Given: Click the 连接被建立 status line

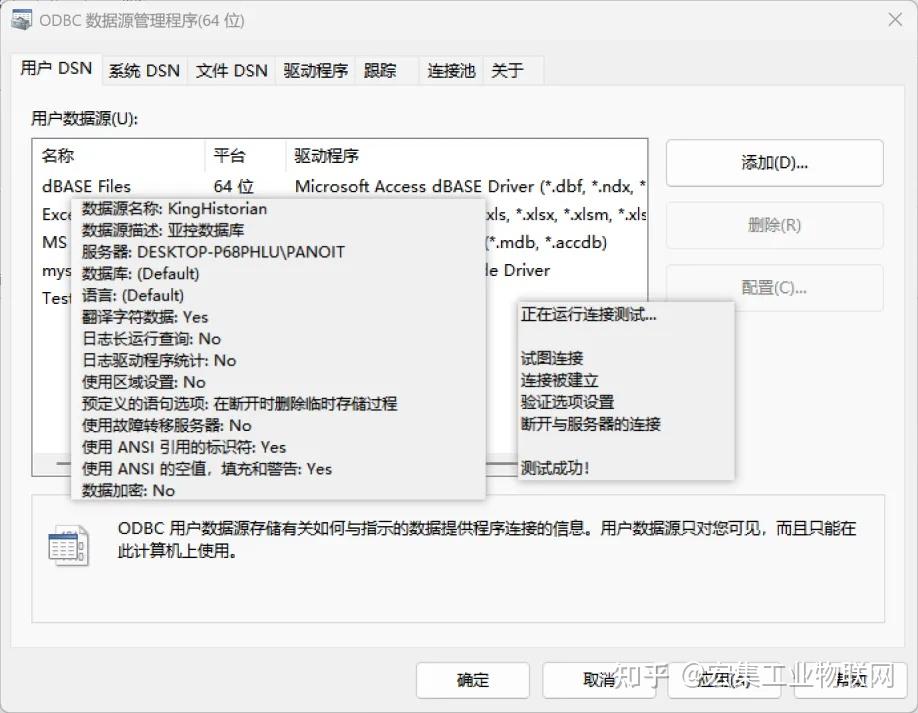Looking at the screenshot, I should coord(559,381).
